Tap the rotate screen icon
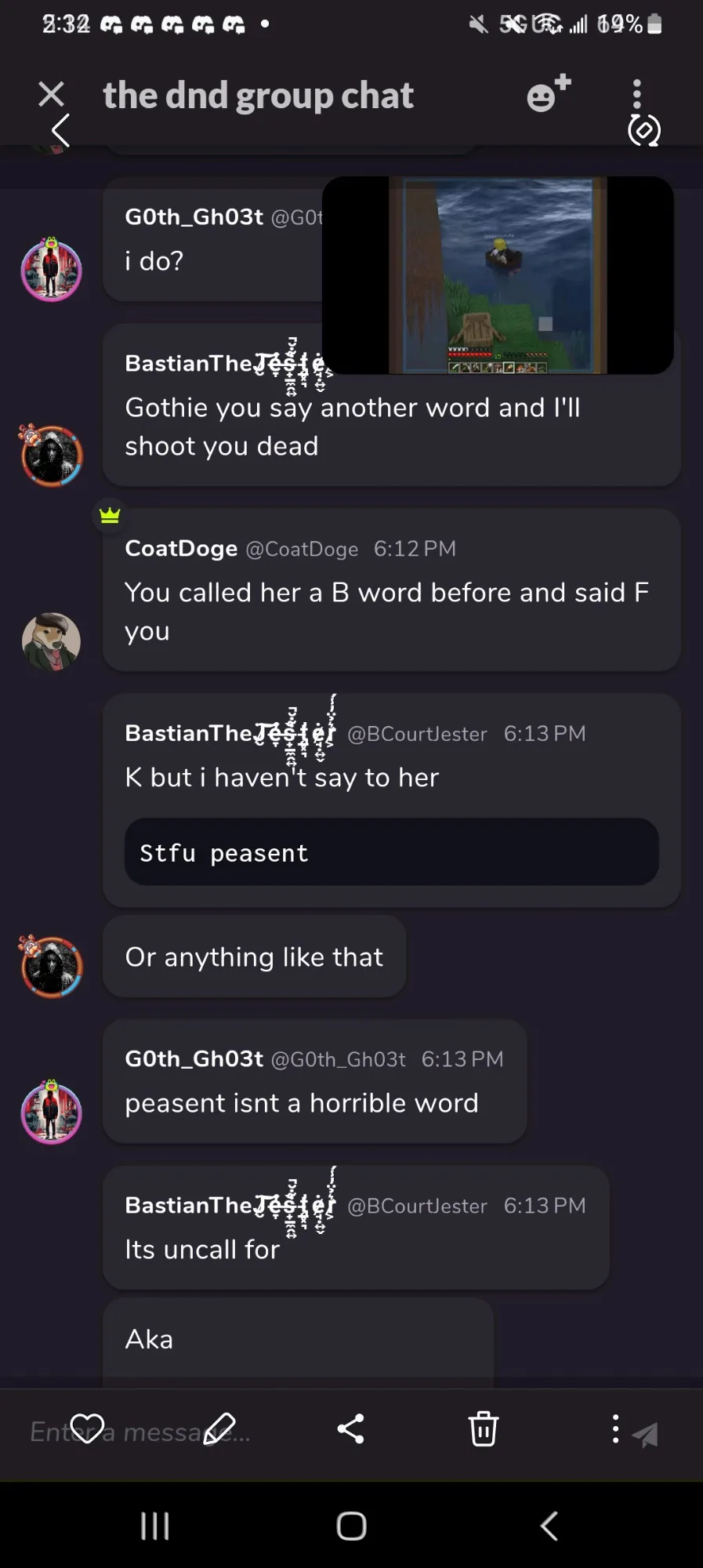Viewport: 703px width, 1568px height. coord(644,131)
